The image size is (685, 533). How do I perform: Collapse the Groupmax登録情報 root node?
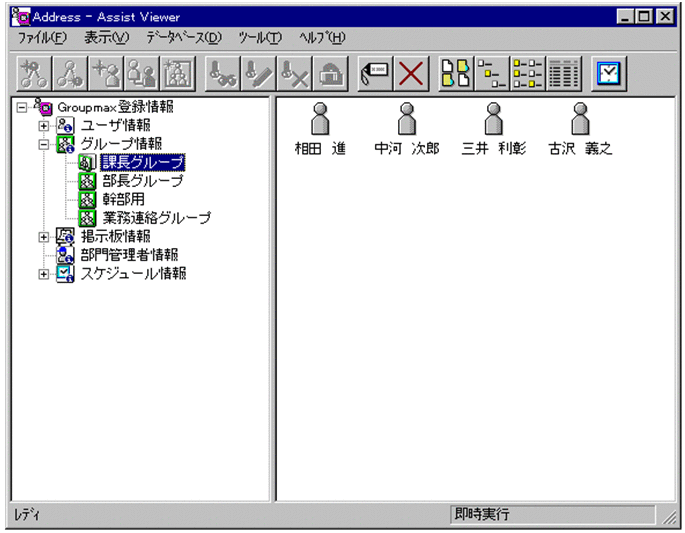click(21, 107)
